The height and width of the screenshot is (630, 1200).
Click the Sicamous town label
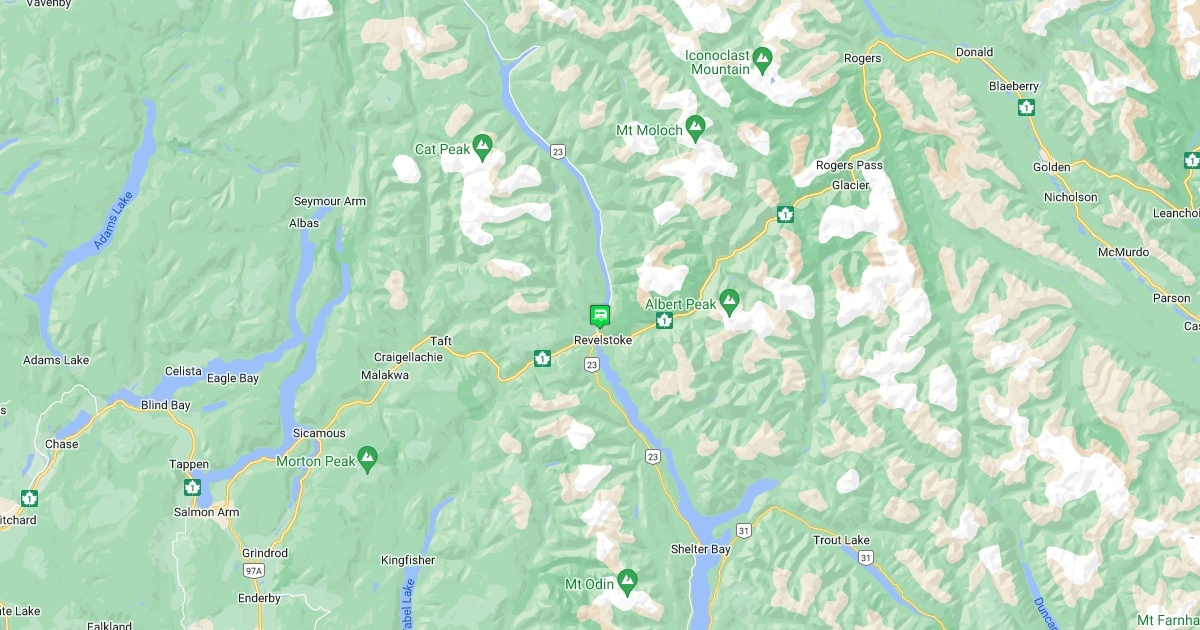pyautogui.click(x=319, y=434)
